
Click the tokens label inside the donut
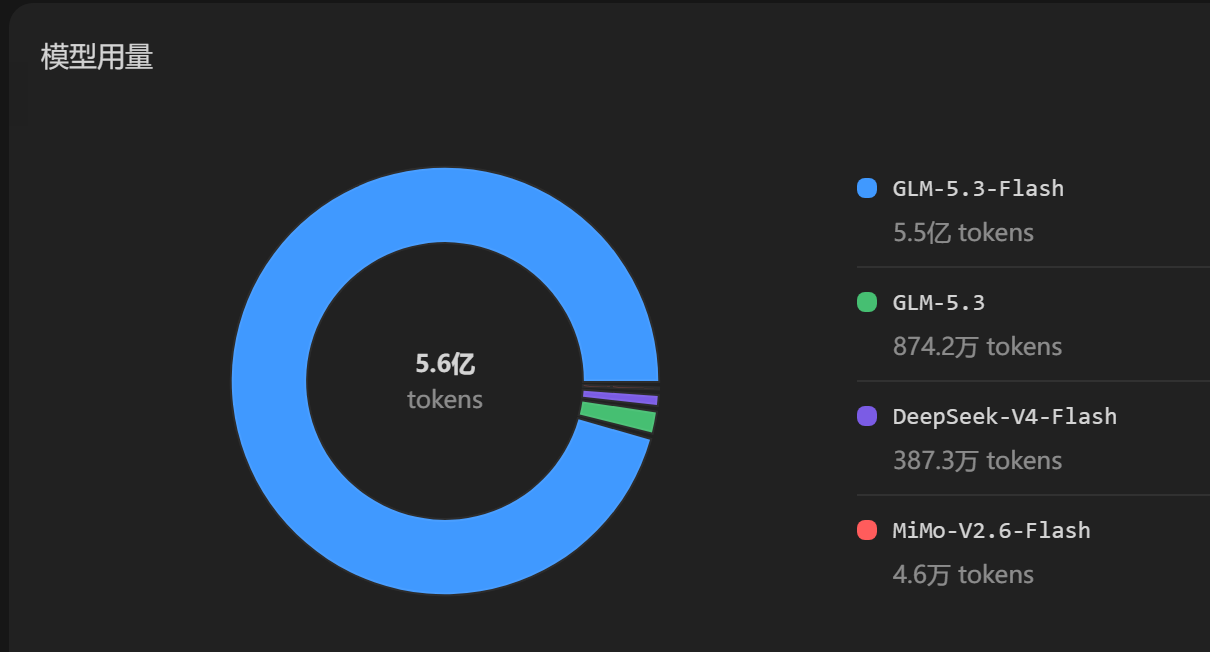(445, 400)
